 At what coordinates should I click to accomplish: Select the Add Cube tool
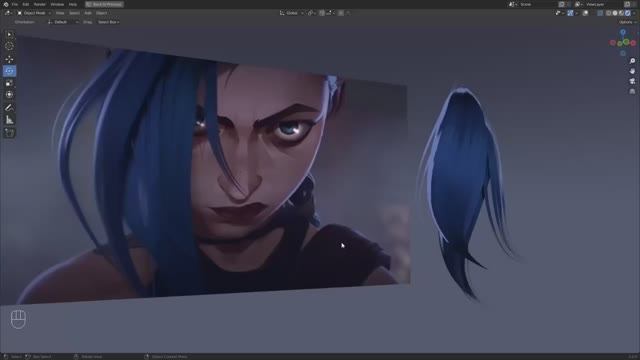pyautogui.click(x=9, y=133)
